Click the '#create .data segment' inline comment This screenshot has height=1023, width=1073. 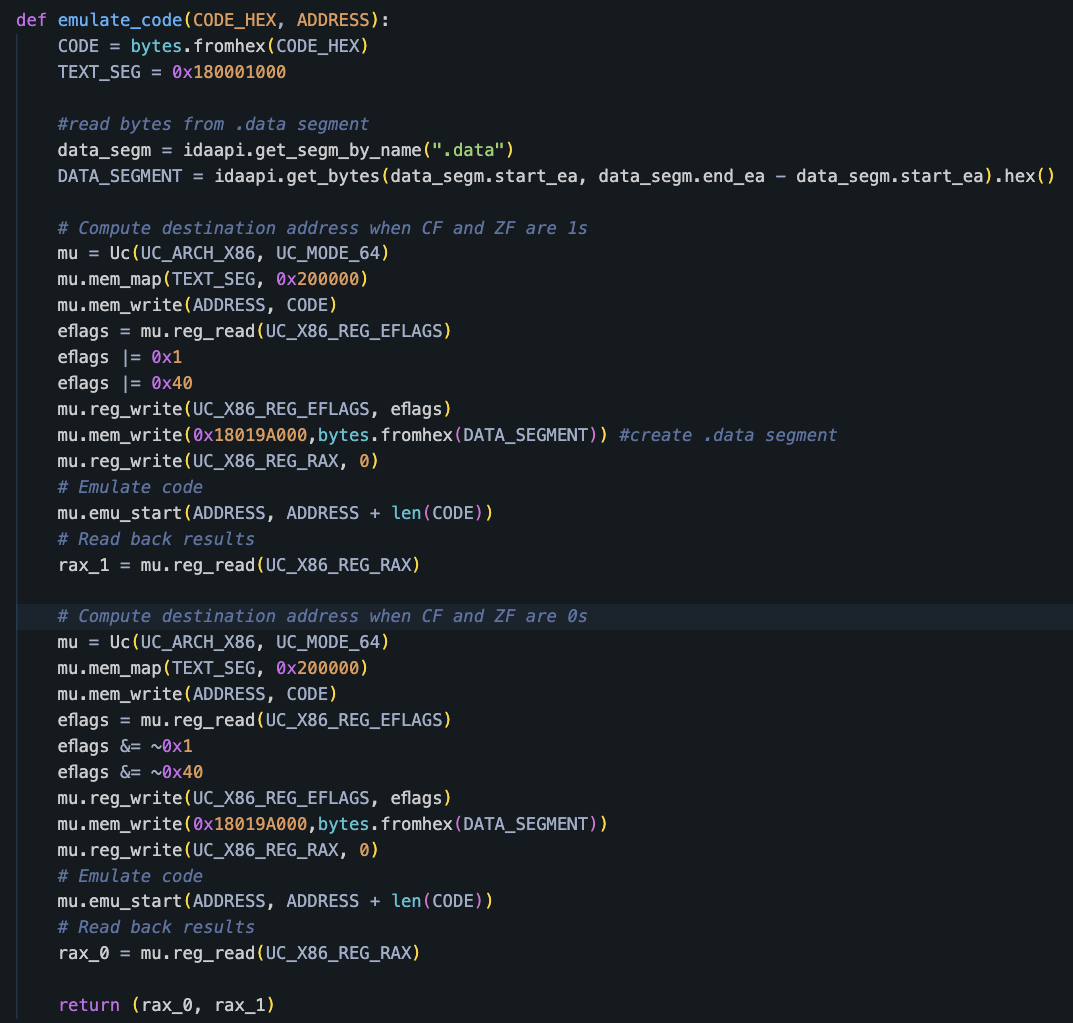coord(728,435)
